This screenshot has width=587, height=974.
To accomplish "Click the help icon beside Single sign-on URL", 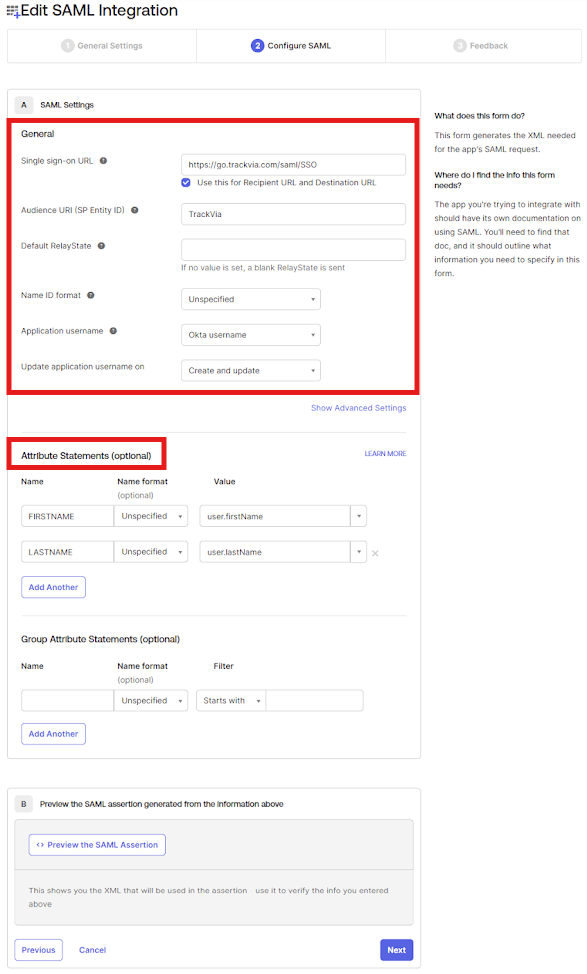I will (x=104, y=161).
